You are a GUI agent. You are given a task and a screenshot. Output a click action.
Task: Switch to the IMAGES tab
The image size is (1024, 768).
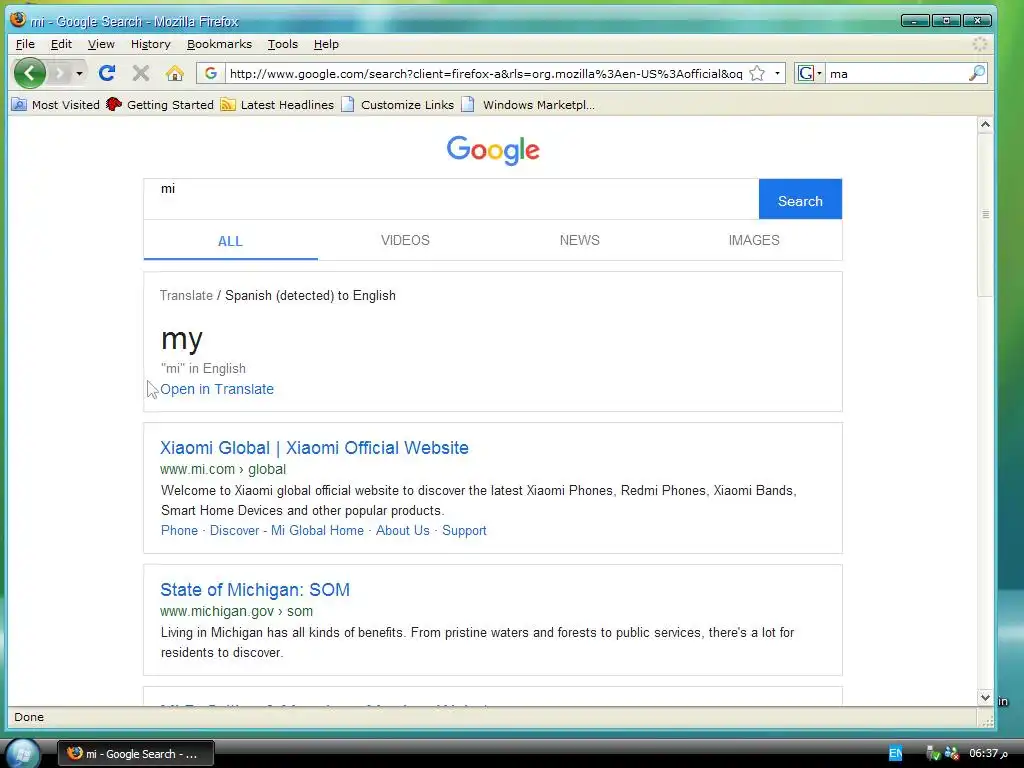[x=754, y=240]
